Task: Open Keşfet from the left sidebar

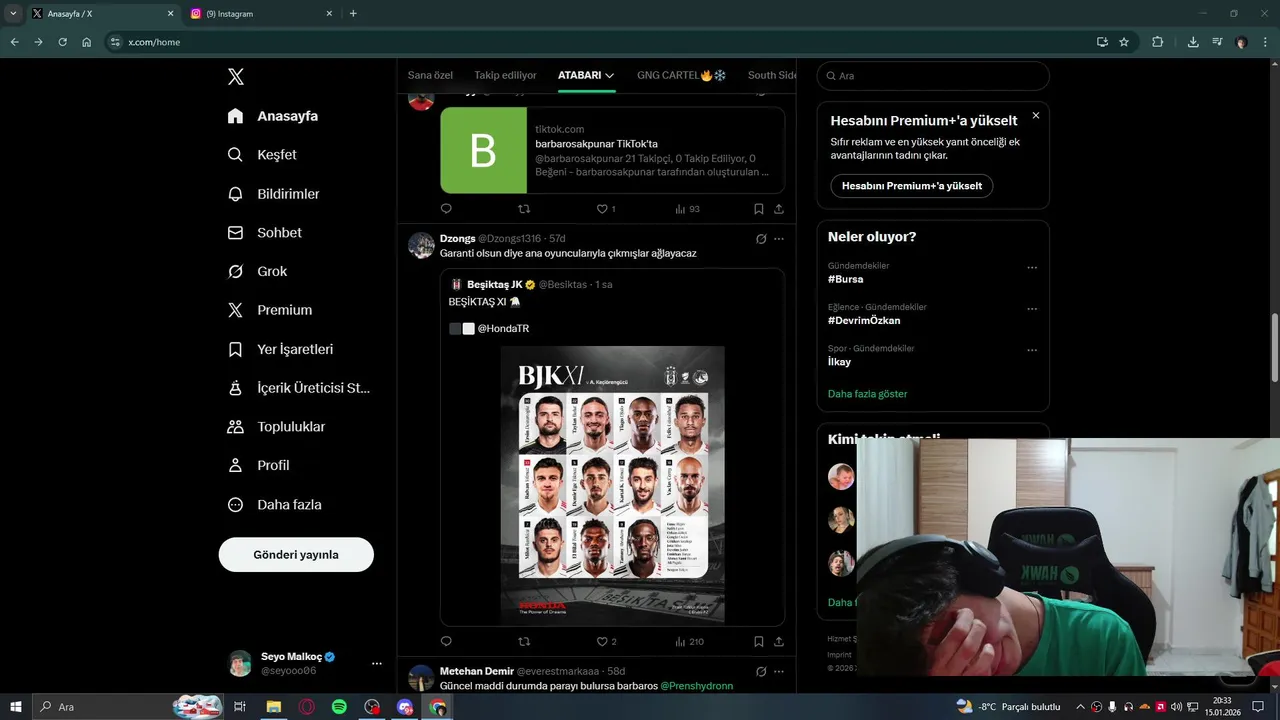Action: click(262, 155)
